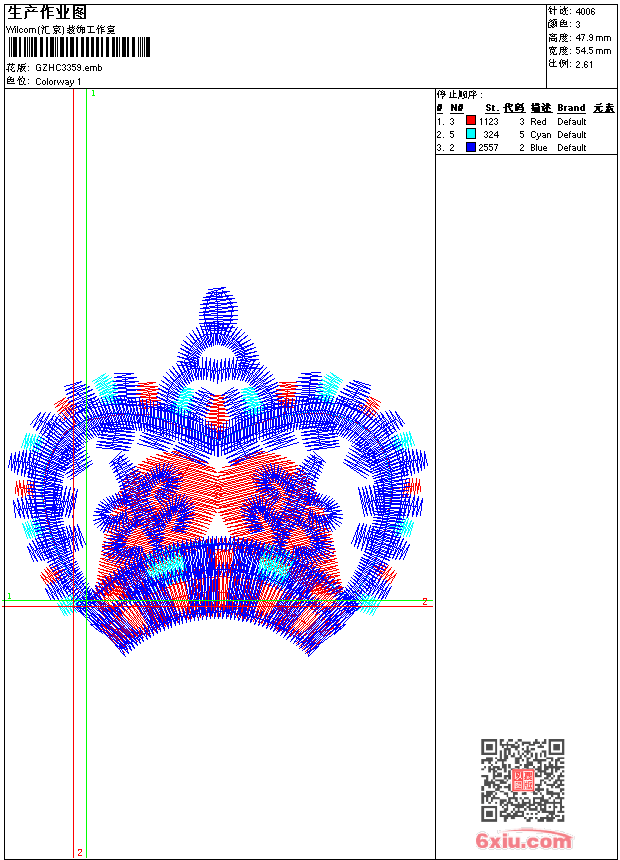Screen dimensions: 620x860
Task: Select stitch count 1123 in Red row
Action: coord(488,121)
